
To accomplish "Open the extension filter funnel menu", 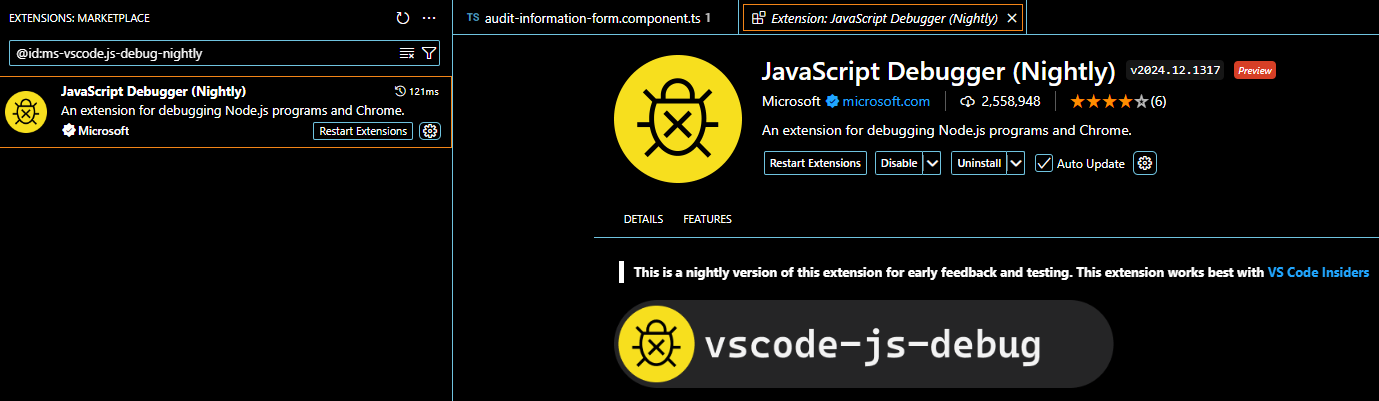I will (x=429, y=53).
